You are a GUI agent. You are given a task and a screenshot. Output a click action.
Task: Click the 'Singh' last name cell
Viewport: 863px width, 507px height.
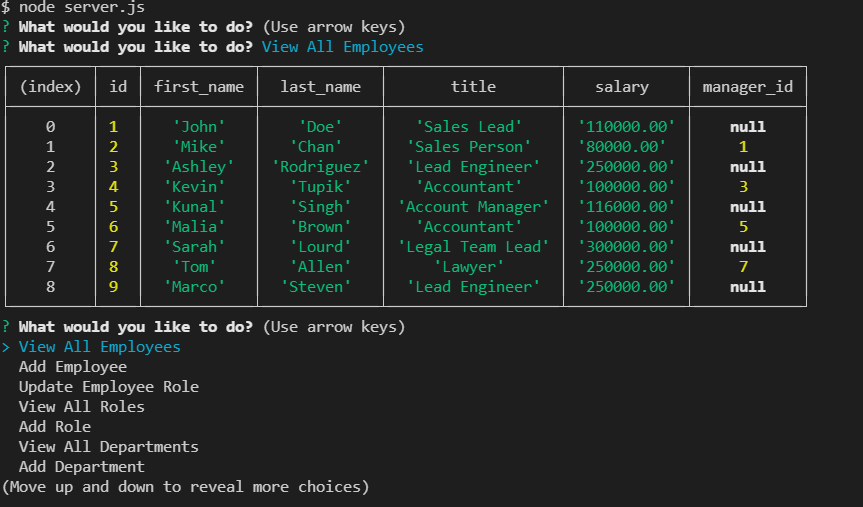(320, 207)
